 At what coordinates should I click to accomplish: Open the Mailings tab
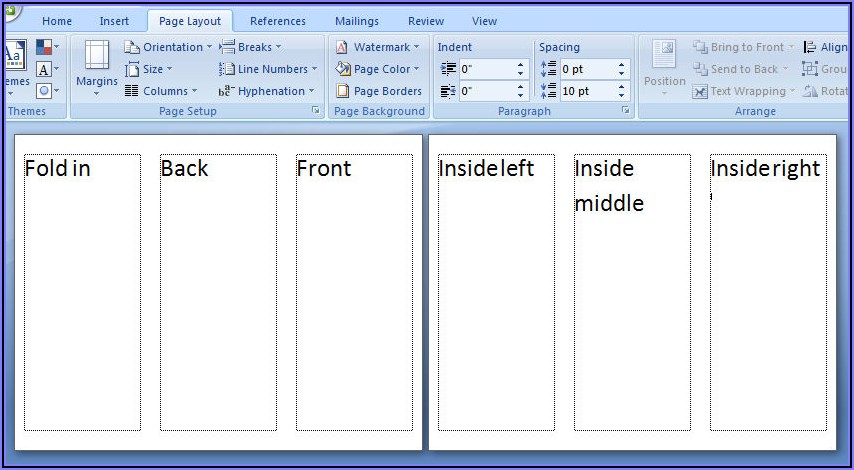pos(357,21)
